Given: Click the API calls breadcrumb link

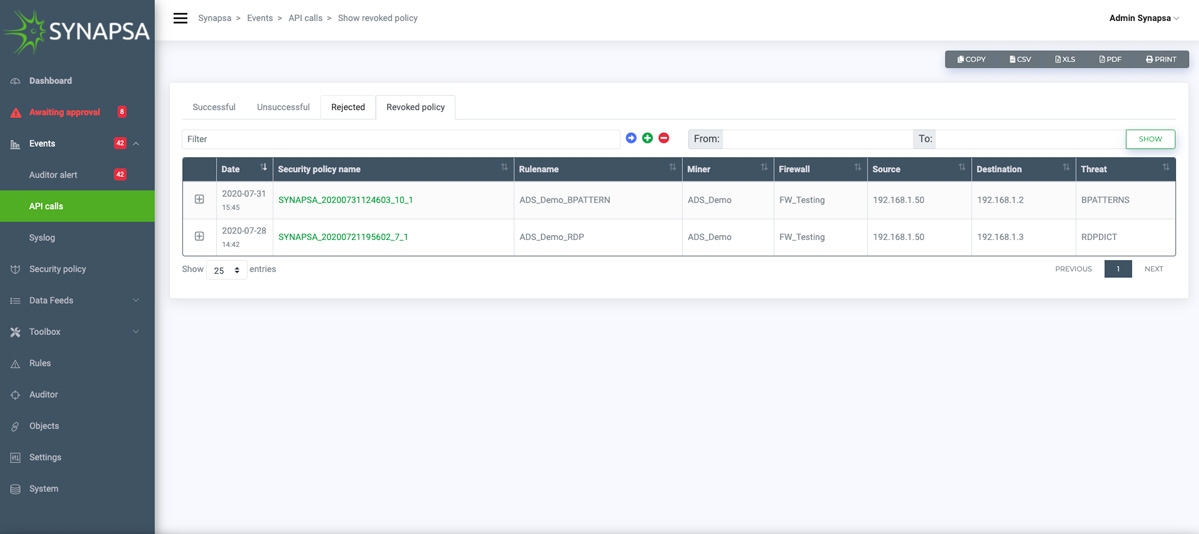Looking at the screenshot, I should 305,18.
